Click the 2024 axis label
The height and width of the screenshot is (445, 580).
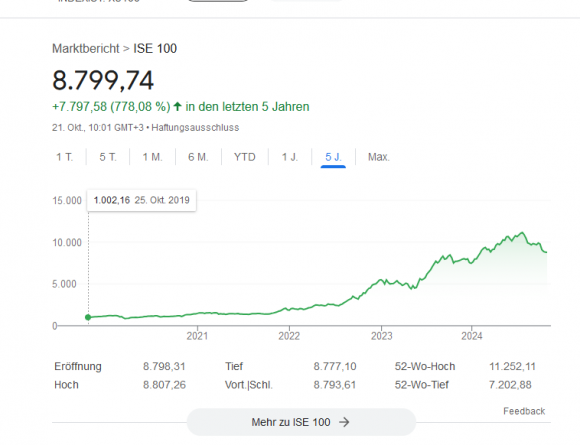(x=472, y=336)
